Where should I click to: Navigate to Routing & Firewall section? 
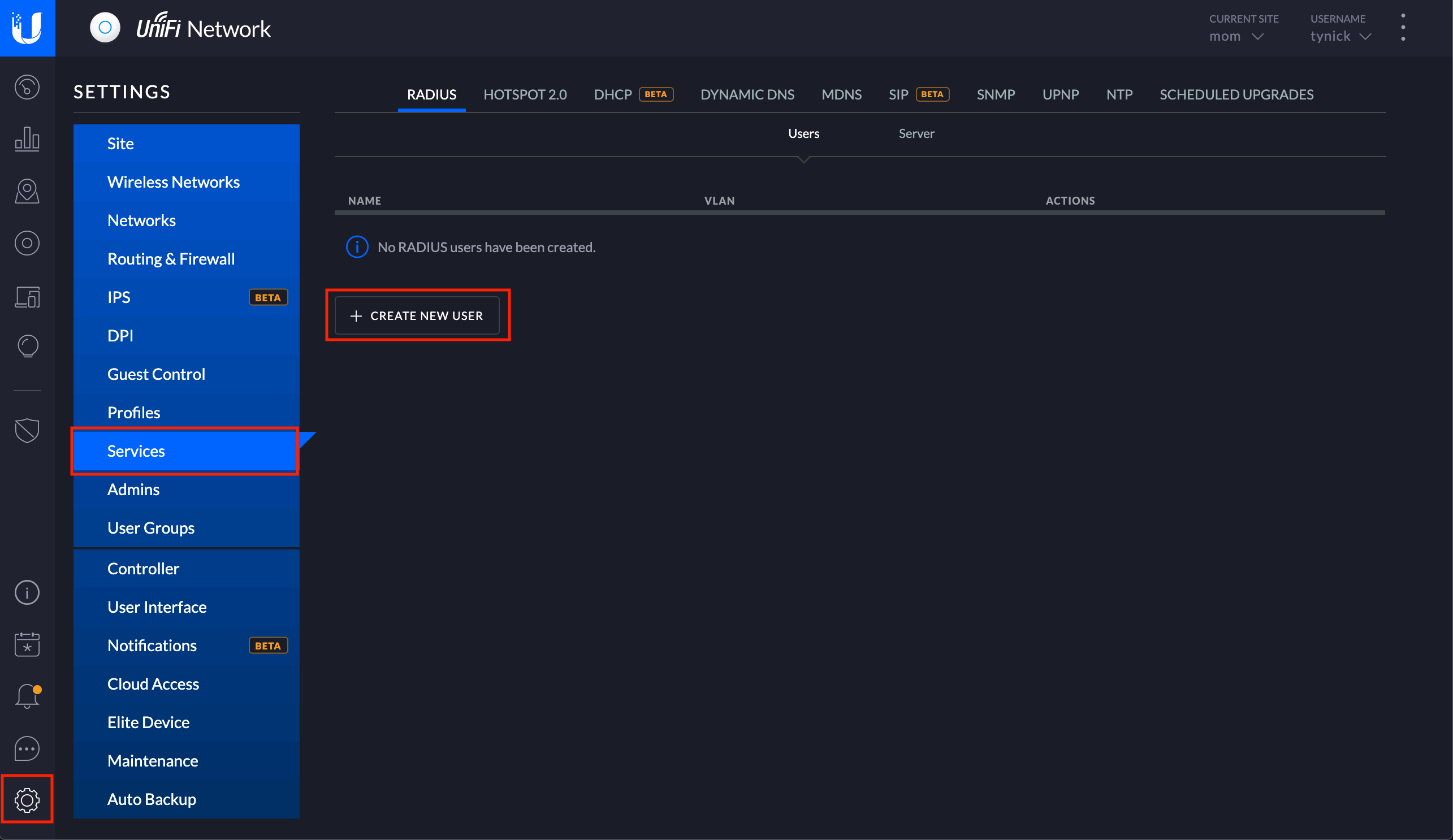[x=171, y=258]
